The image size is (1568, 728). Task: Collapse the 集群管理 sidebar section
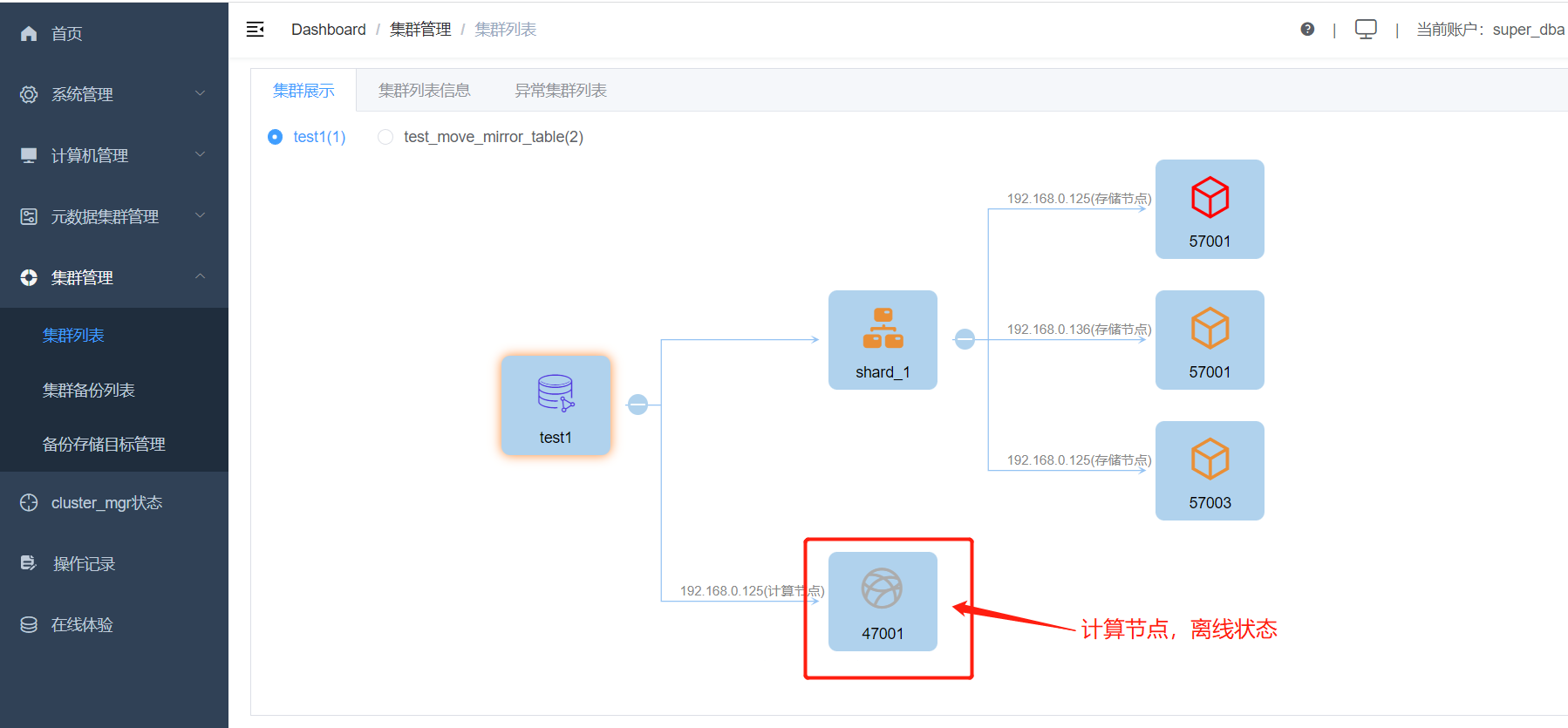tap(113, 277)
